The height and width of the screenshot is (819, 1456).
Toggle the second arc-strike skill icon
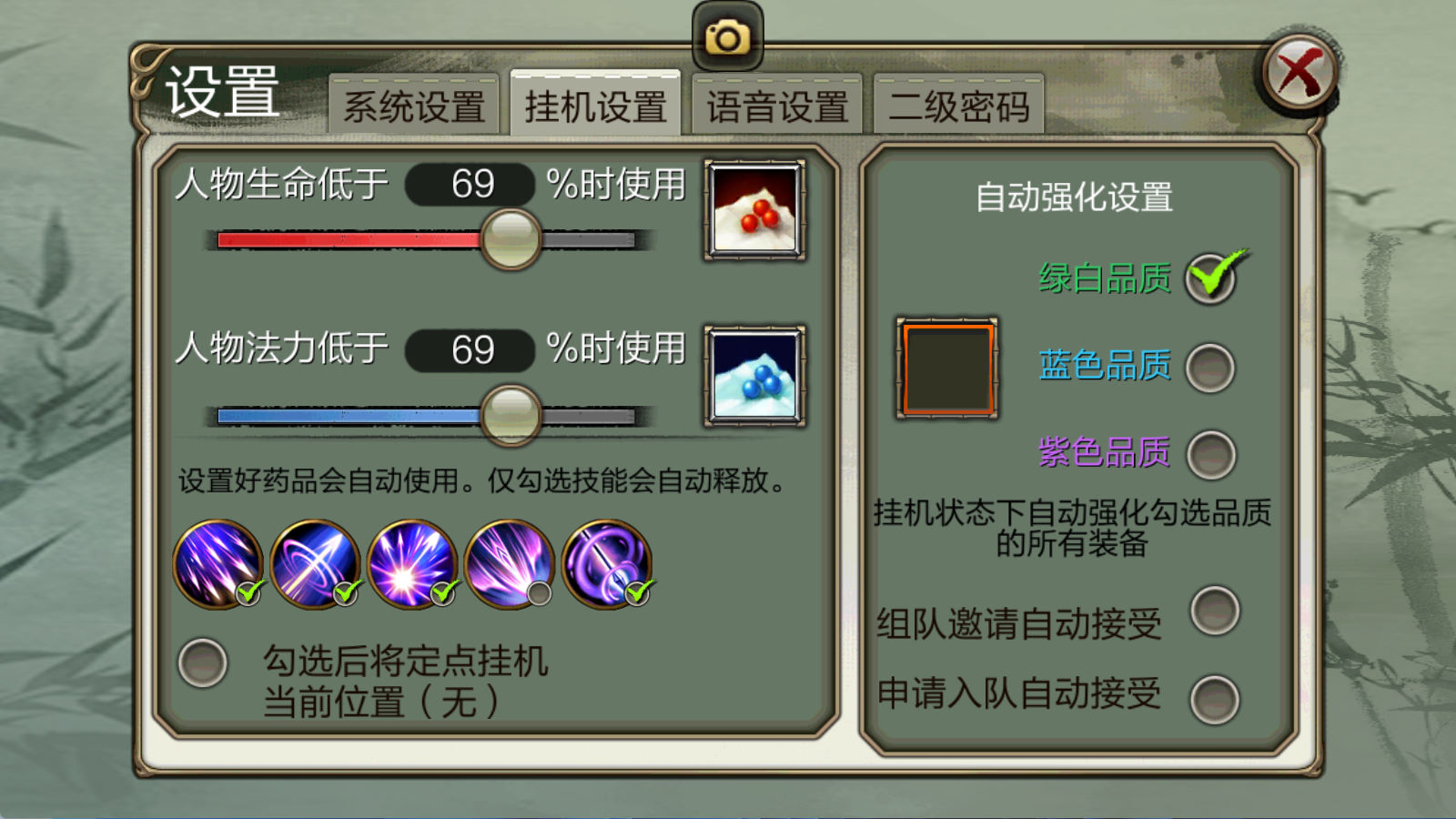[x=315, y=564]
